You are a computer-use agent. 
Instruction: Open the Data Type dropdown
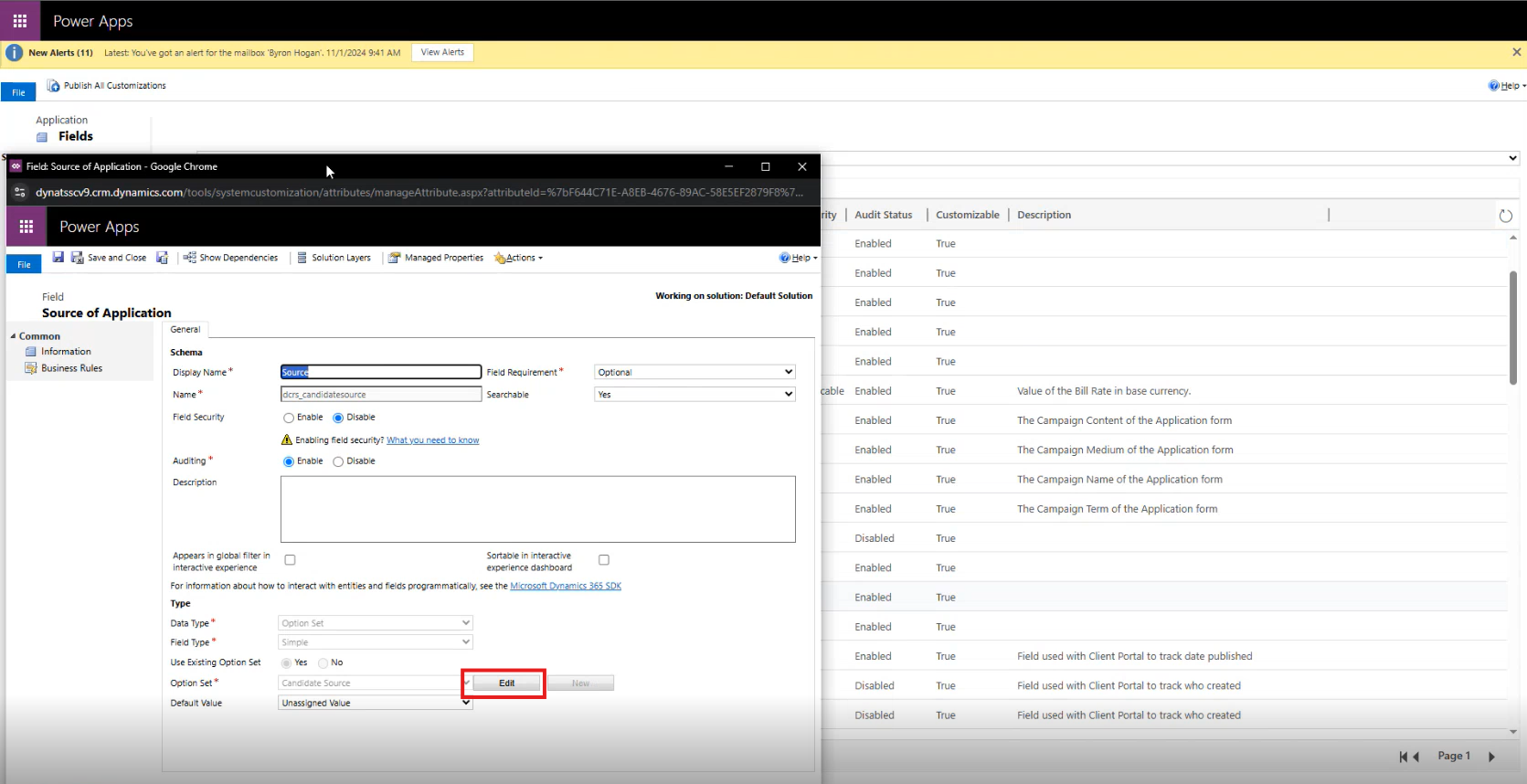375,623
